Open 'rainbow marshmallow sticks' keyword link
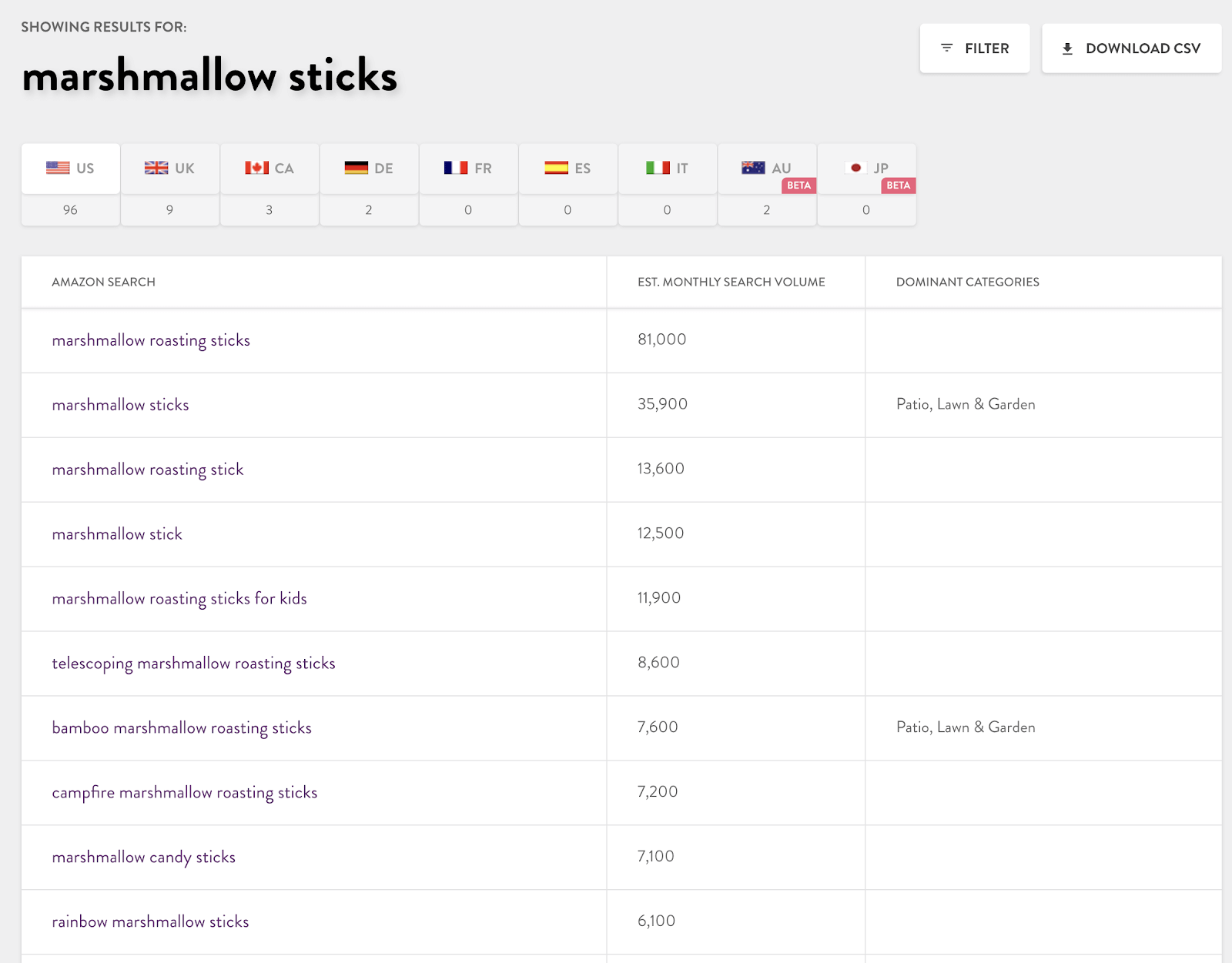This screenshot has height=963, width=1232. (150, 922)
